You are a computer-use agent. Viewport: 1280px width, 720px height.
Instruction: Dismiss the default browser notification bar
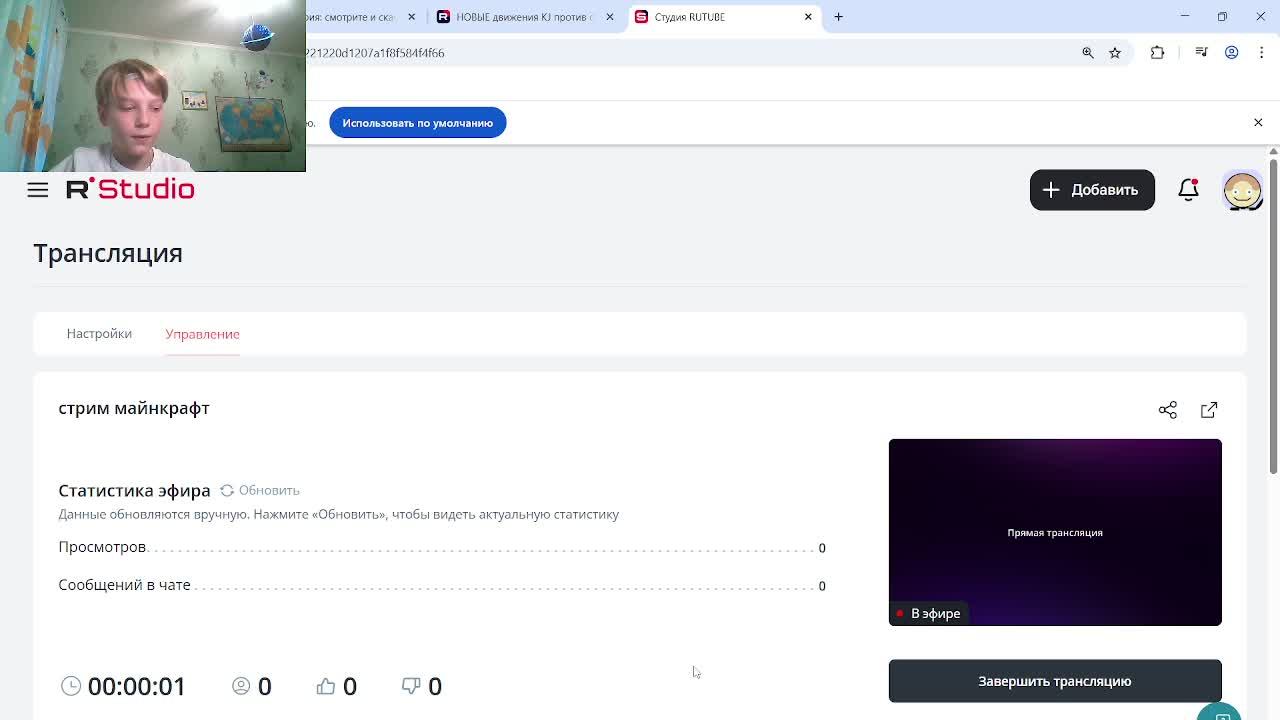point(1258,122)
